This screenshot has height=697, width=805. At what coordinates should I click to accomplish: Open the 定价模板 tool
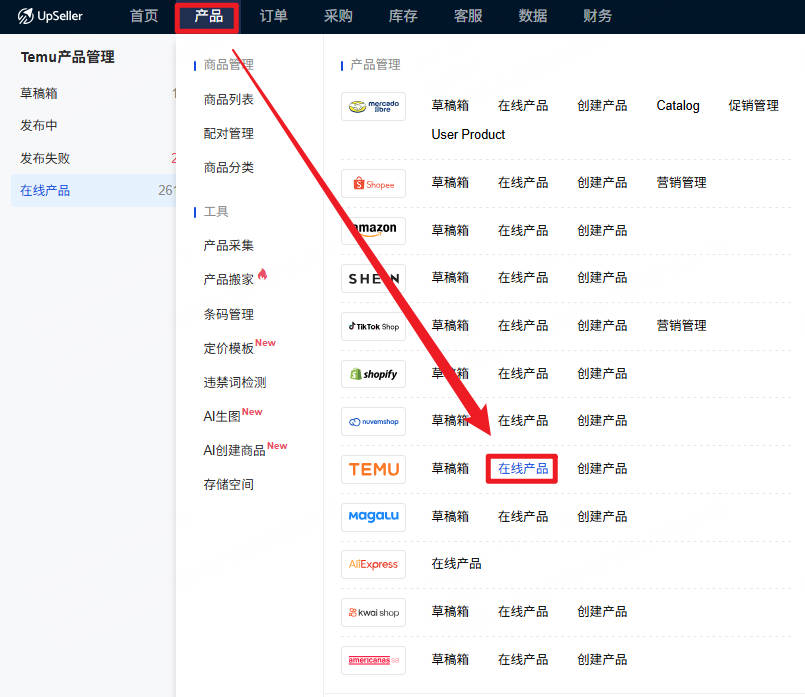[228, 348]
